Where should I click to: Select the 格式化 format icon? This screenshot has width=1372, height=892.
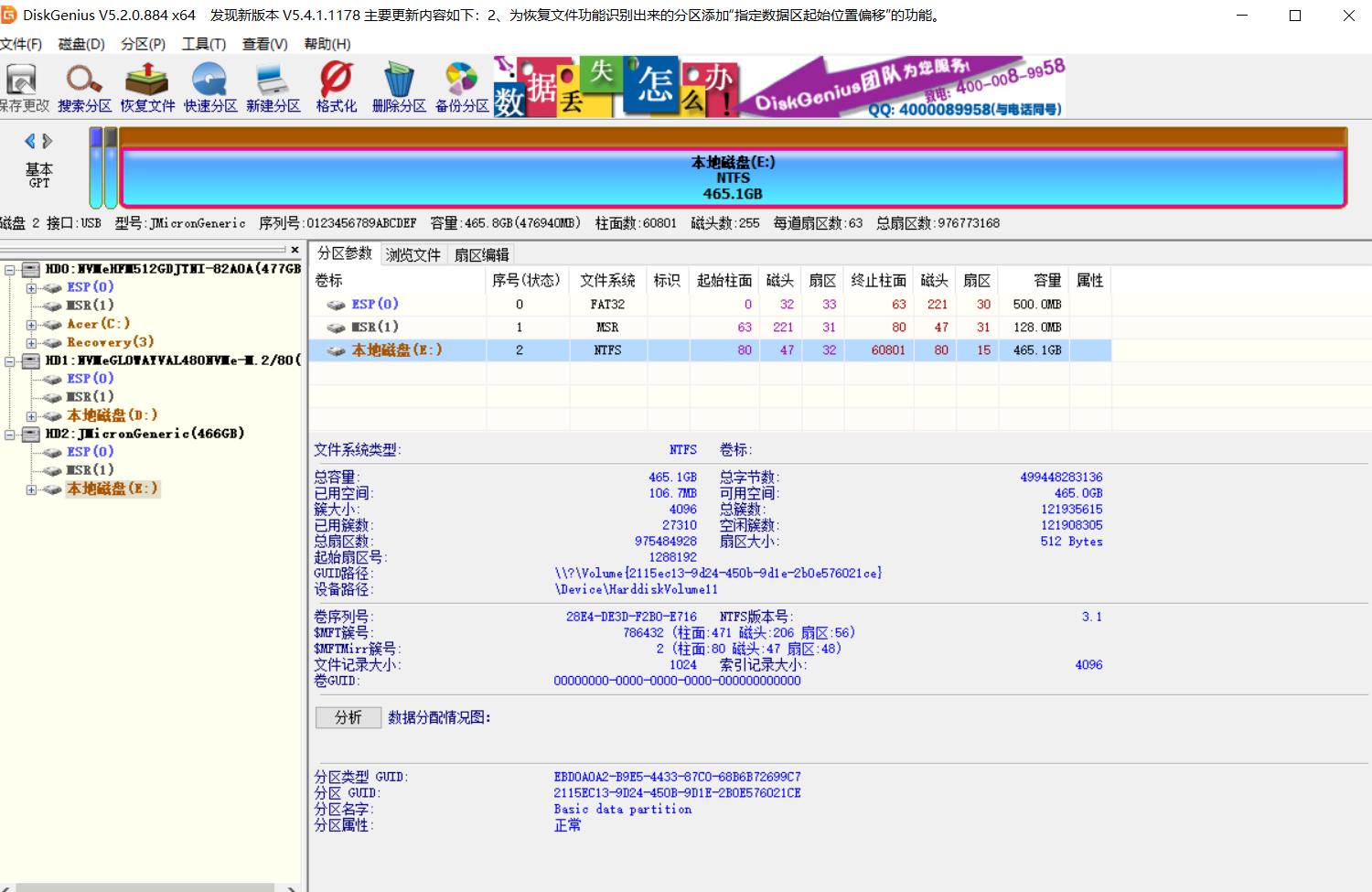336,85
